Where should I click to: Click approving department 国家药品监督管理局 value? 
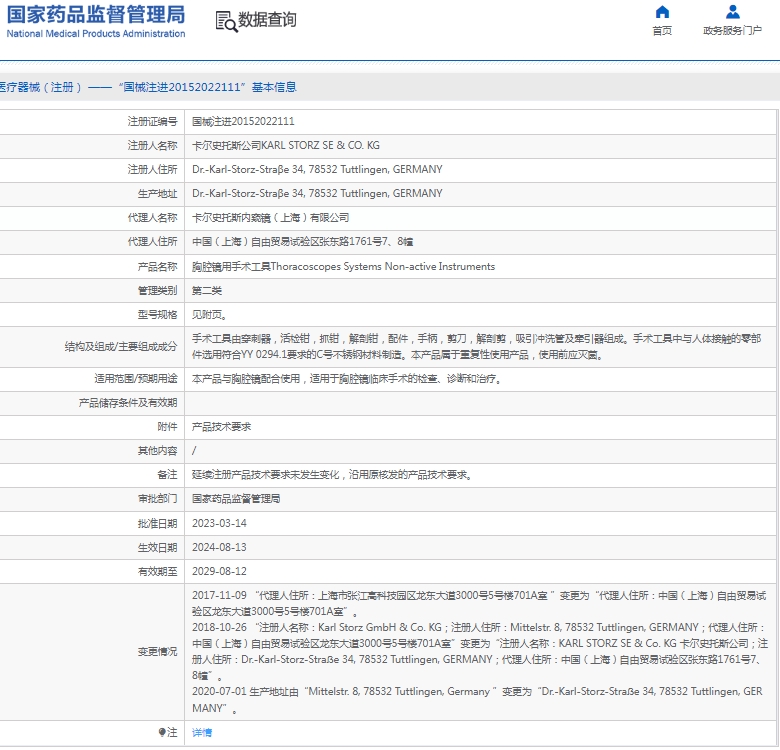click(236, 499)
